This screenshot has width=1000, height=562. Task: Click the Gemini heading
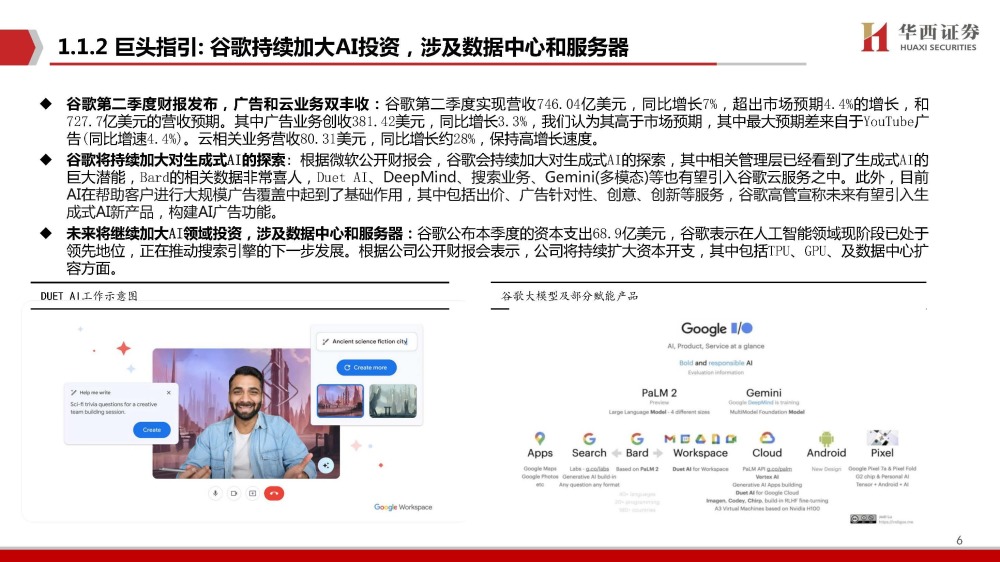763,393
